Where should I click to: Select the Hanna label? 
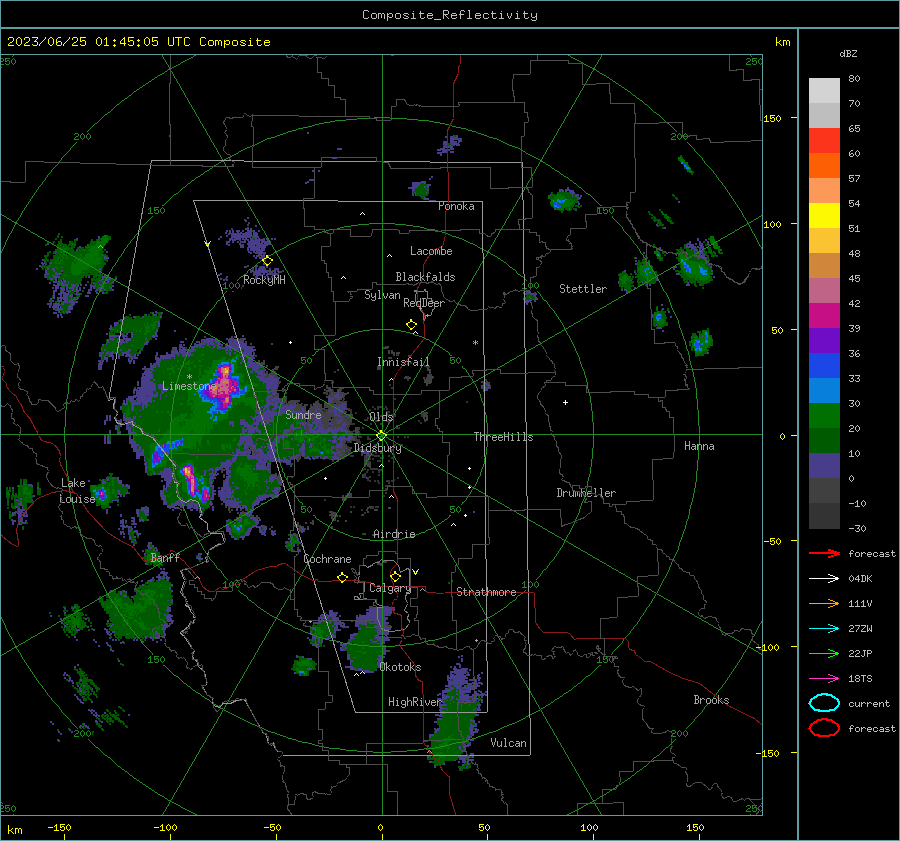[699, 446]
